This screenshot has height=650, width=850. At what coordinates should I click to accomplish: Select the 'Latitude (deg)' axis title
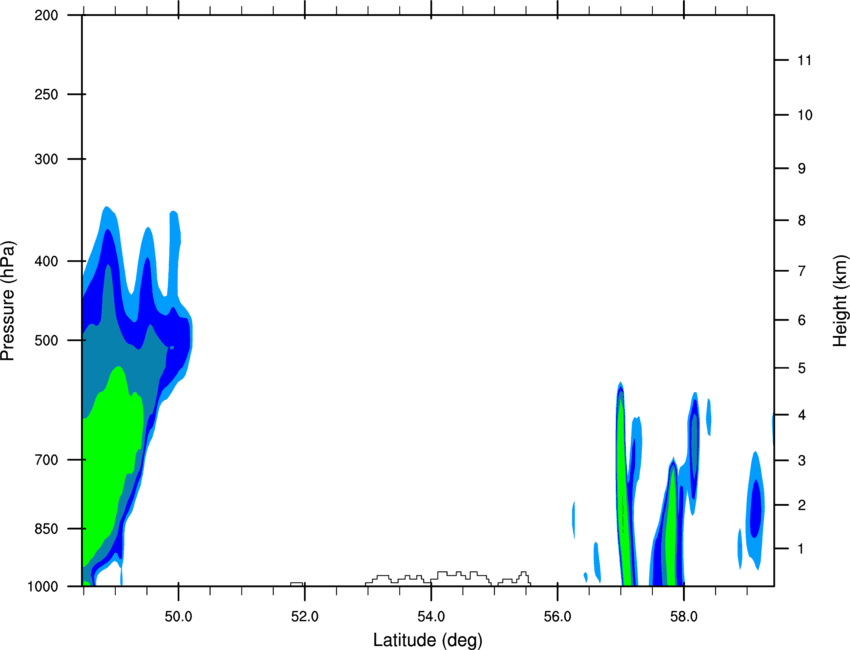428,640
